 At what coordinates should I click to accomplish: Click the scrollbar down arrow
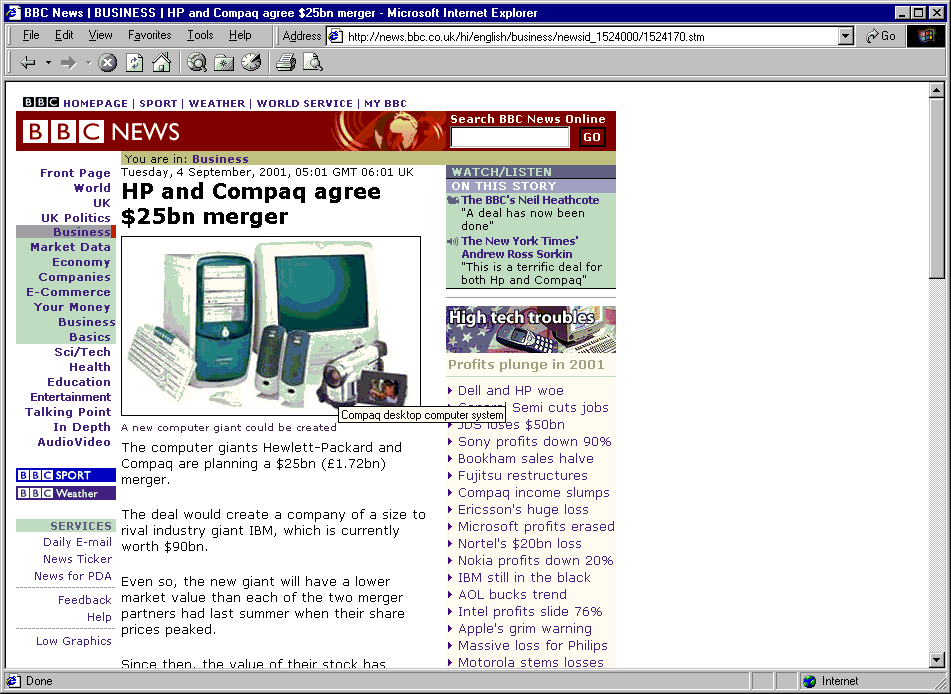(x=936, y=660)
